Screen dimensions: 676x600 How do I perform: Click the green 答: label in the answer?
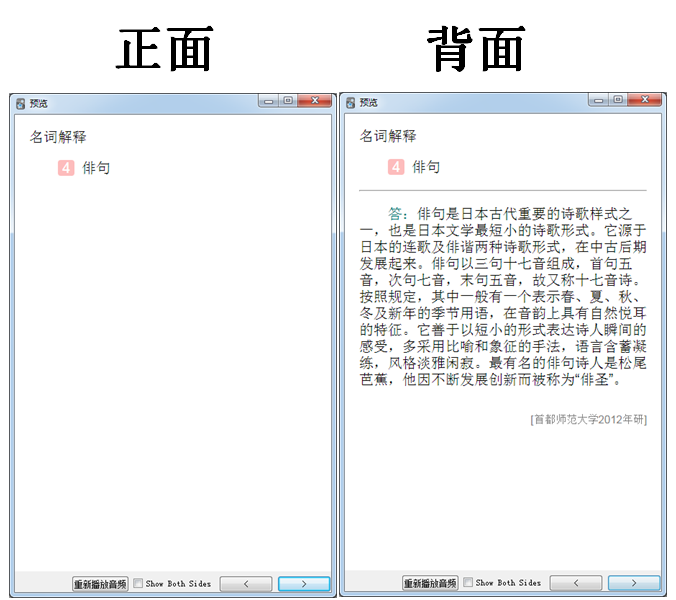(397, 214)
